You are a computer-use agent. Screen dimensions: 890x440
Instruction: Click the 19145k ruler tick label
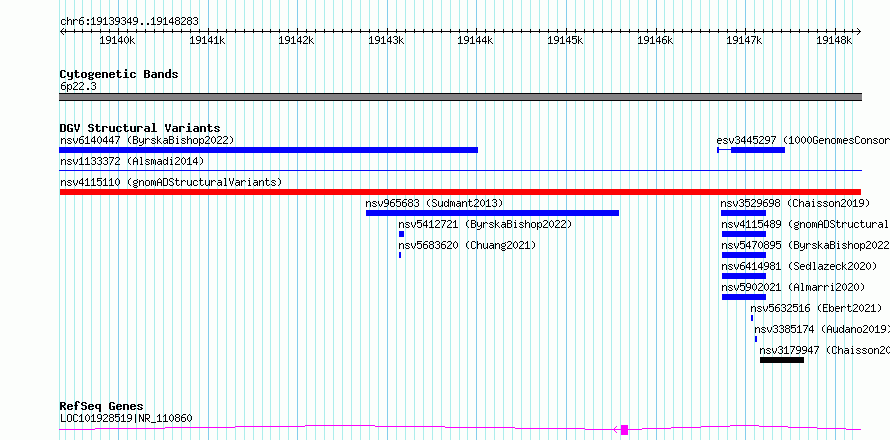pos(565,40)
